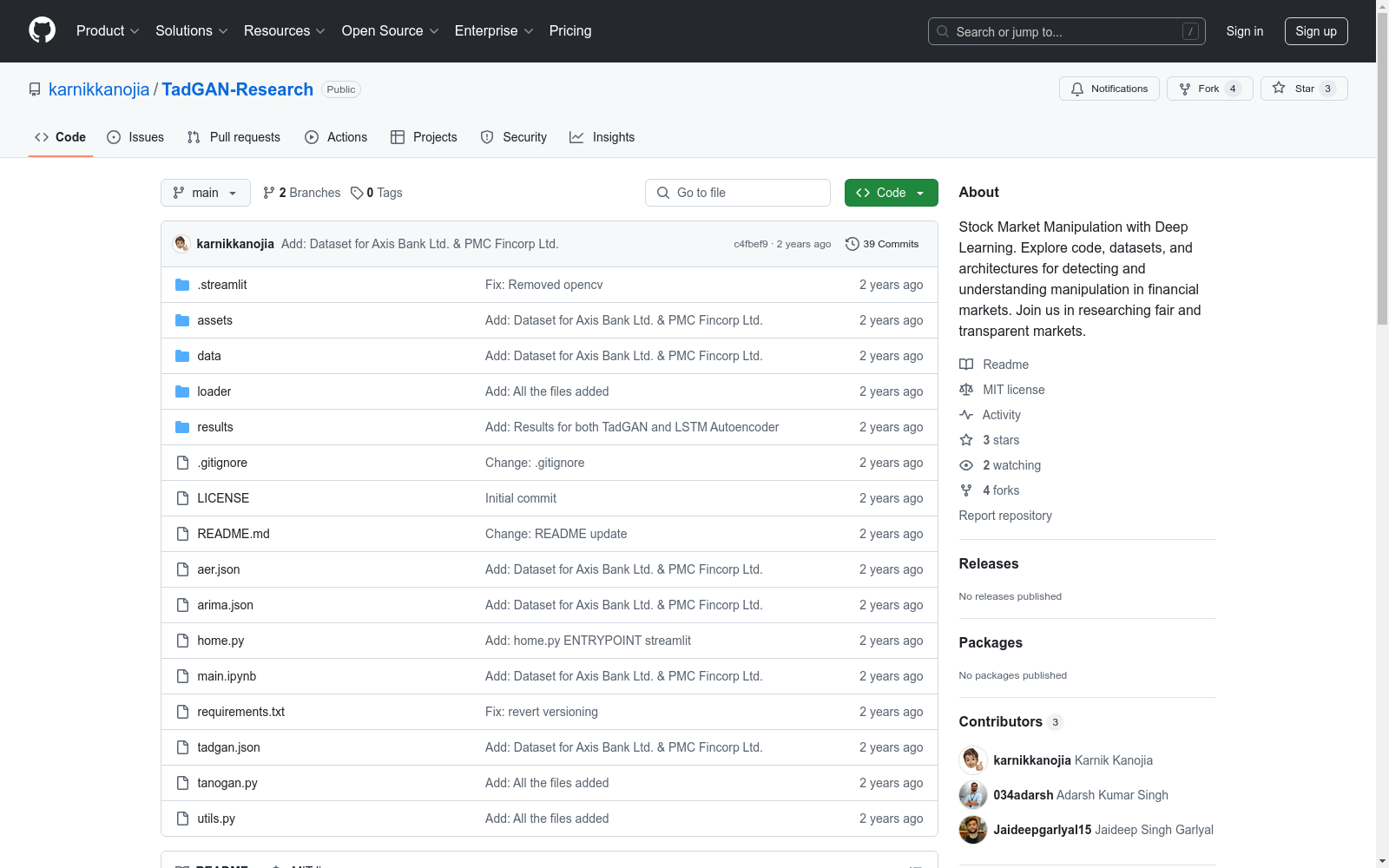Click the branch icon beside 2 Branches

pos(269,193)
